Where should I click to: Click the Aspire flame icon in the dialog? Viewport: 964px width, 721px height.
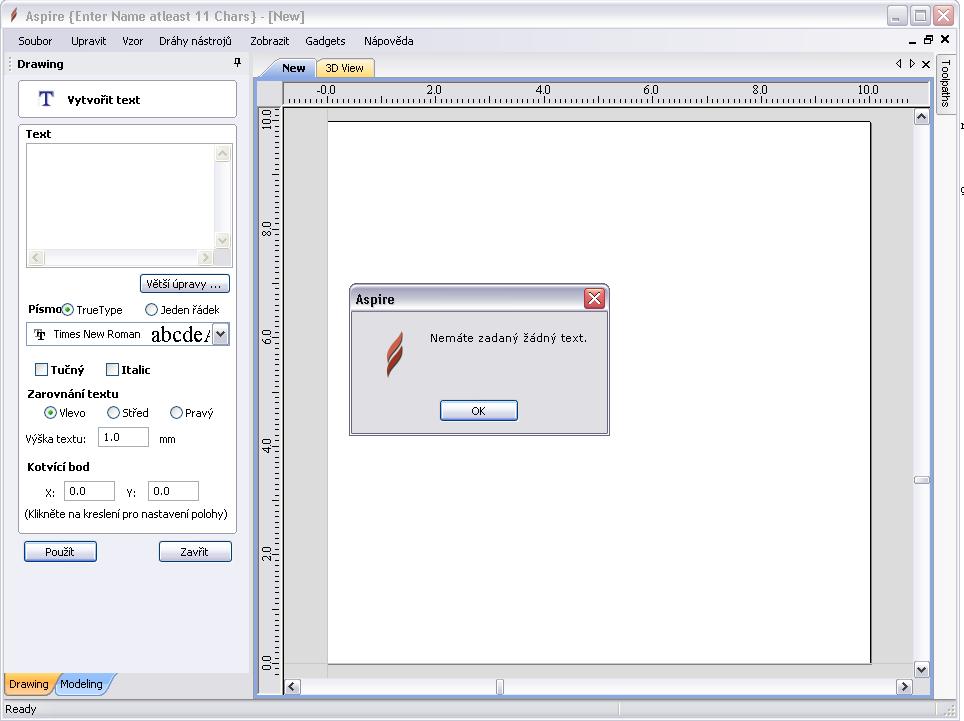tap(394, 354)
